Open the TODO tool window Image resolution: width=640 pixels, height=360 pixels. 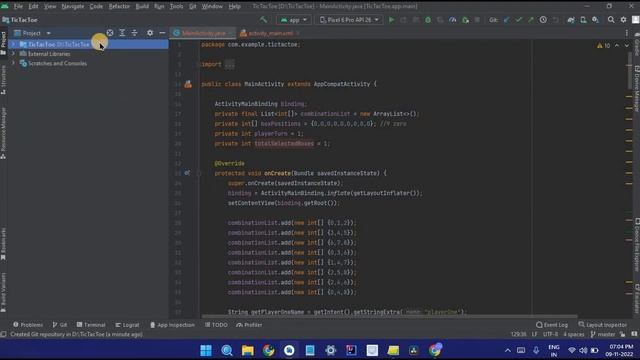tap(216, 325)
